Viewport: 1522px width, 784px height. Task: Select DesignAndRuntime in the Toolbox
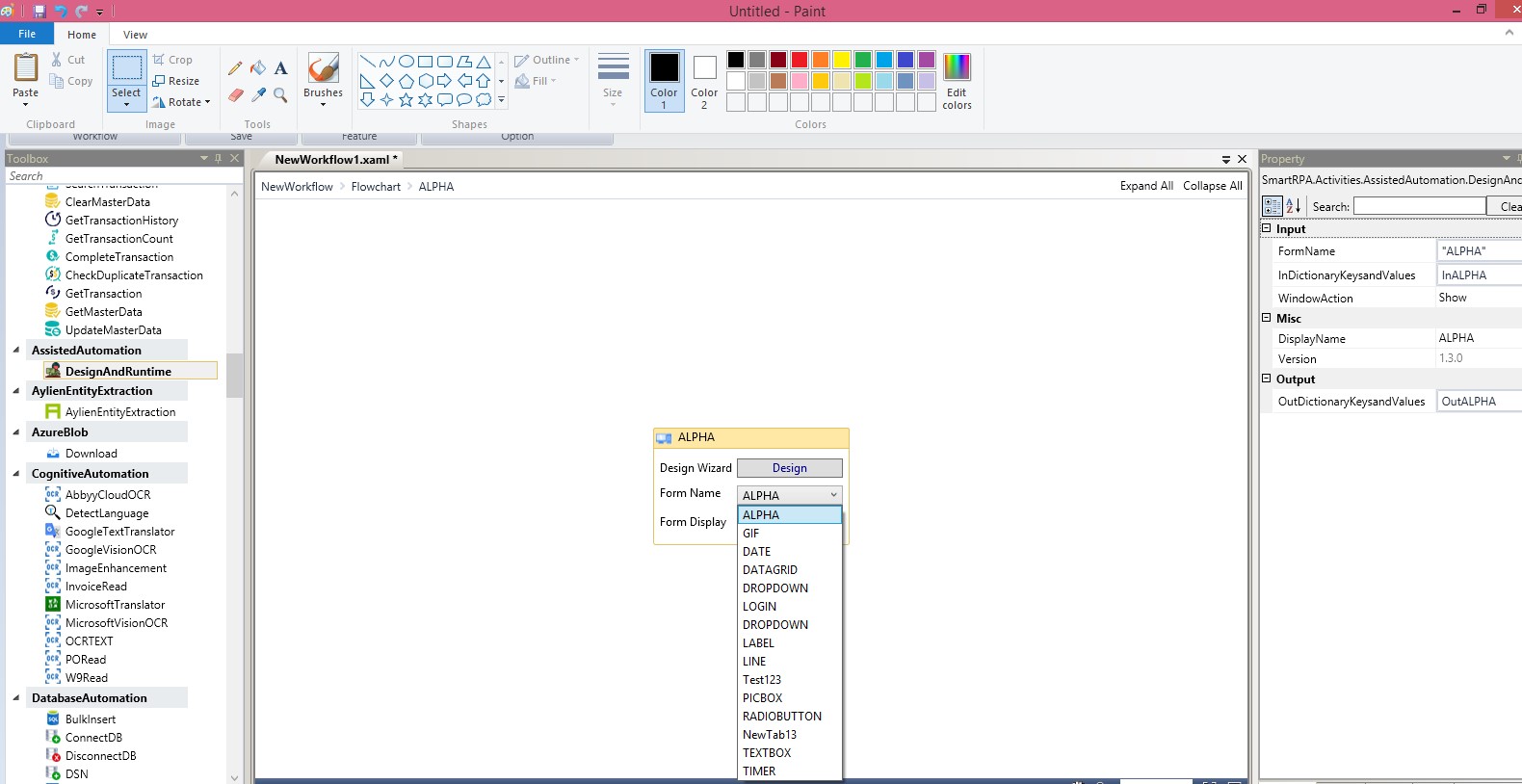coord(118,372)
